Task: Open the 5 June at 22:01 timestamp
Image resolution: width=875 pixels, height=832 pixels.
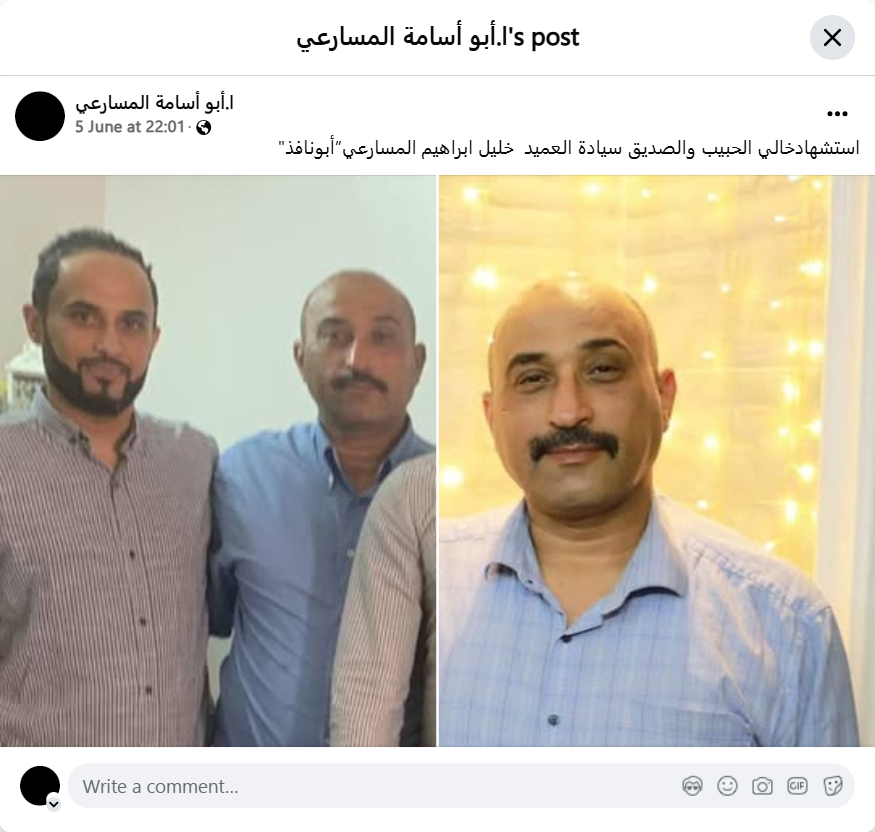Action: tap(129, 127)
